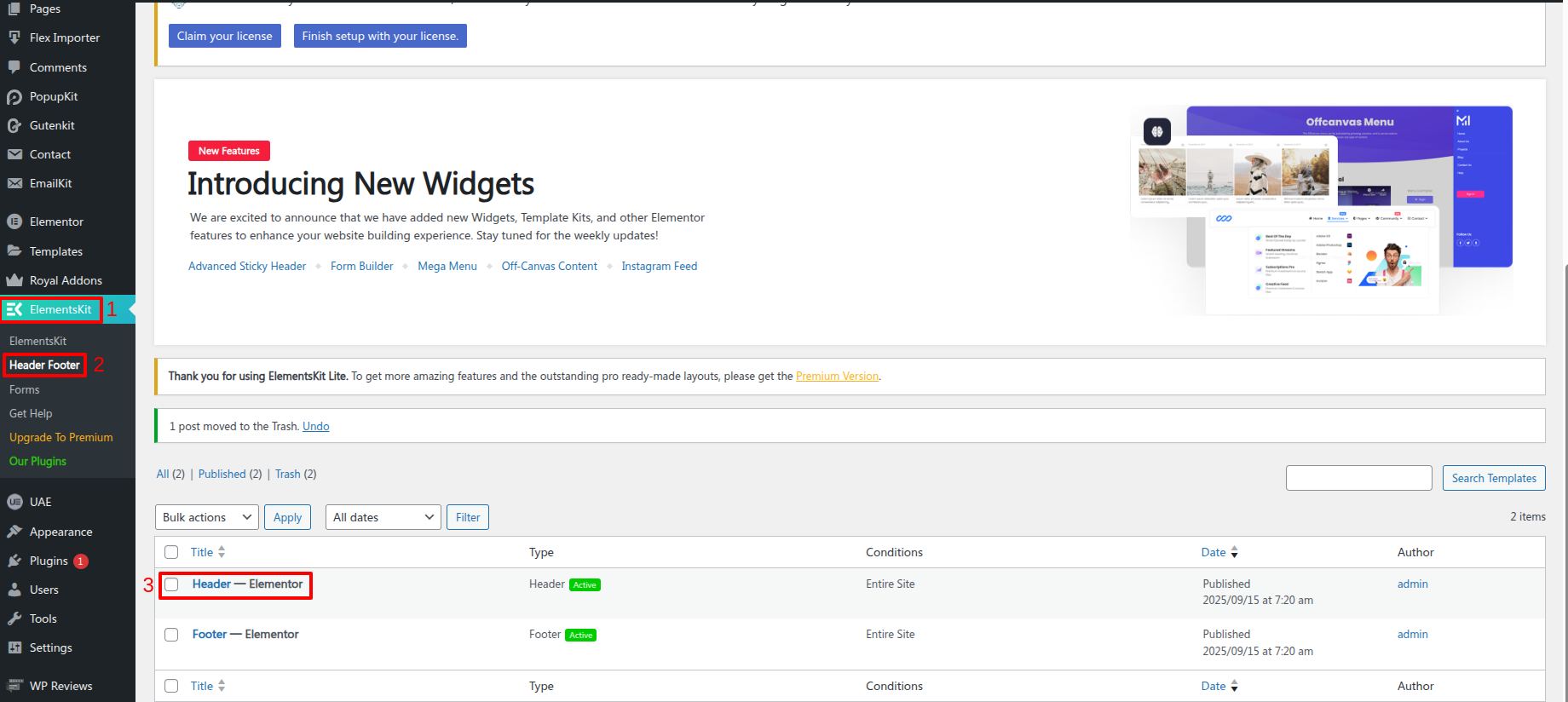Click the Gutenkit sidebar icon
The image size is (1568, 702).
click(14, 126)
